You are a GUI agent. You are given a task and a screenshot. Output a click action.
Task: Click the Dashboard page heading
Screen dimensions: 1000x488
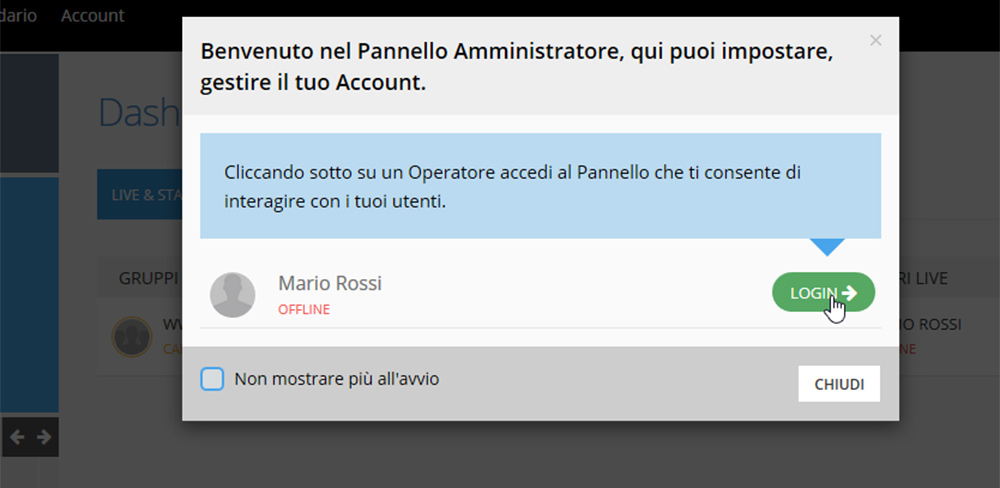[x=140, y=113]
